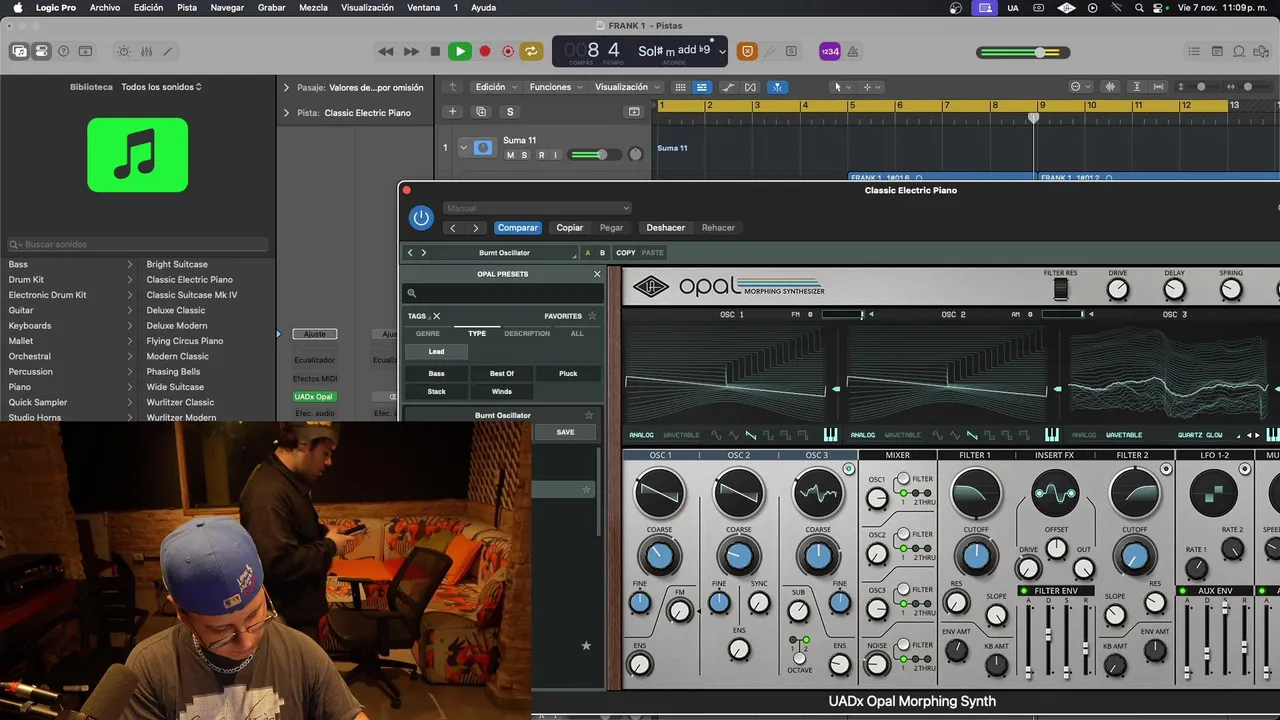This screenshot has height=720, width=1280.
Task: Select Wurlitzer Classic patch in library
Action: click(x=180, y=402)
